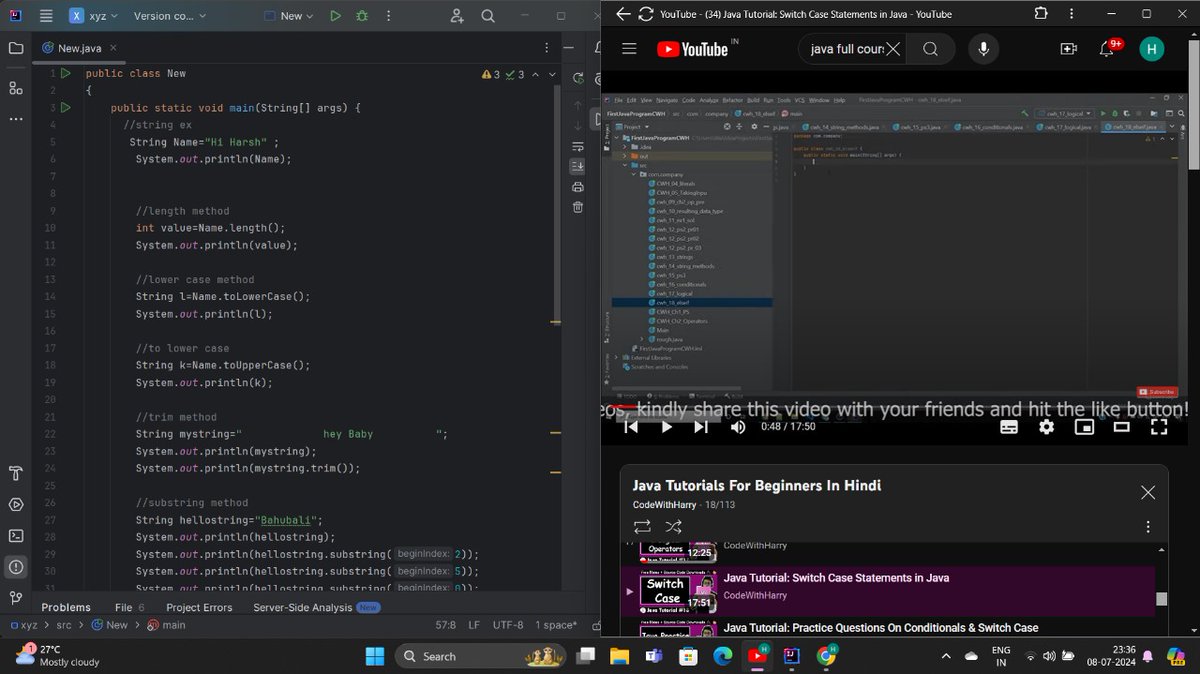Change the LF line separator
This screenshot has width=1200, height=674.
474,625
